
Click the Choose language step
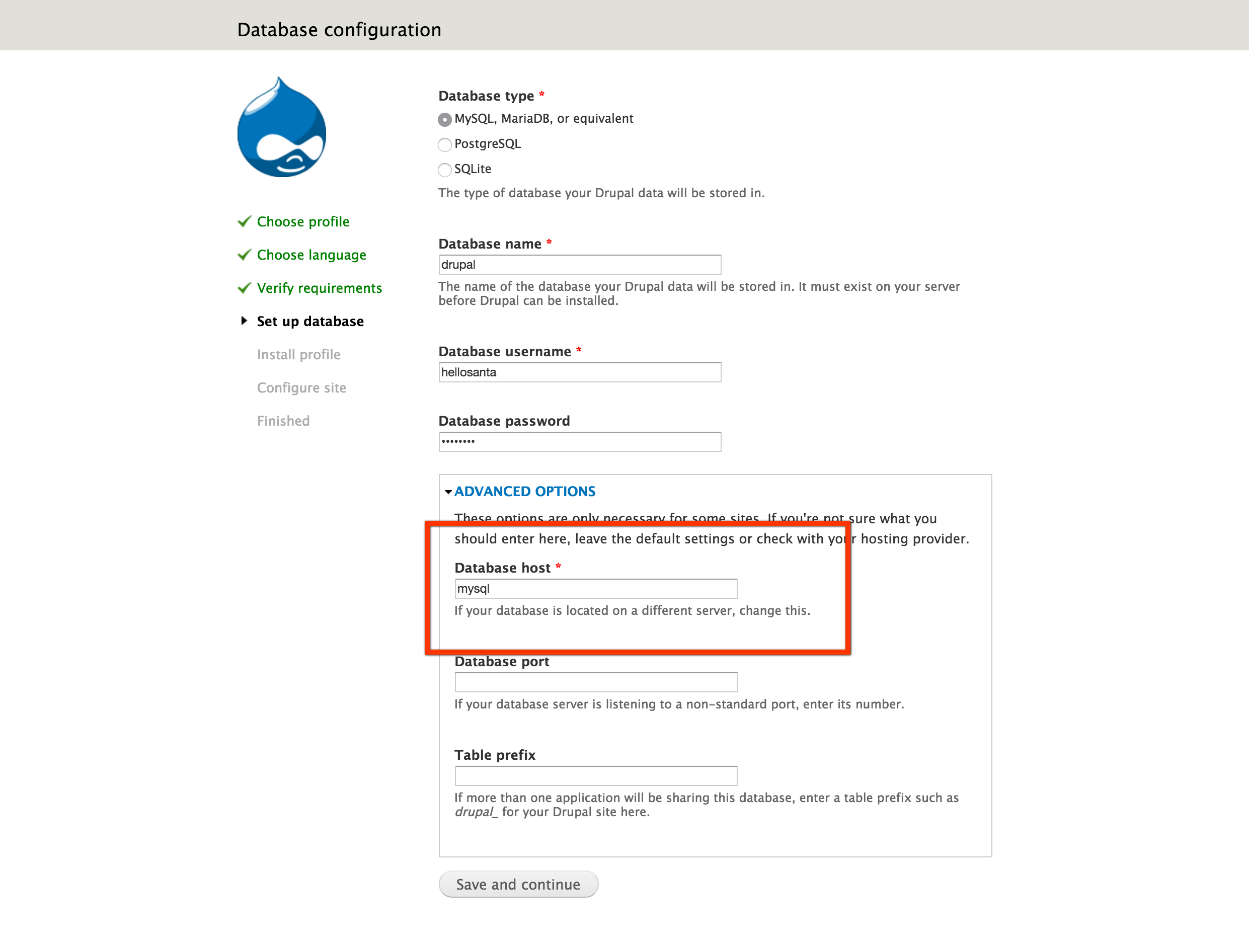(311, 255)
